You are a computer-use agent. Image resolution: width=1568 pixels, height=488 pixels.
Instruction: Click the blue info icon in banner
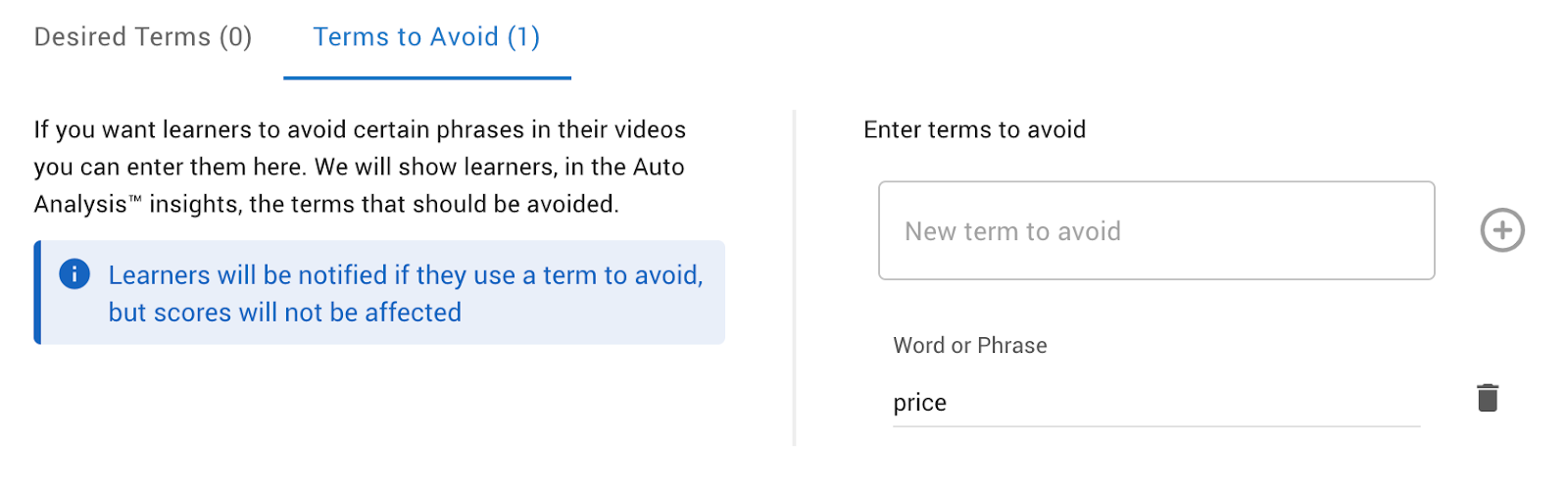[x=74, y=274]
